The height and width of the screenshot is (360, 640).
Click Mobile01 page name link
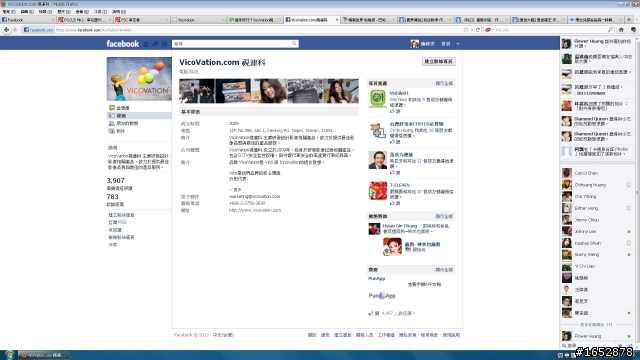[x=399, y=93]
